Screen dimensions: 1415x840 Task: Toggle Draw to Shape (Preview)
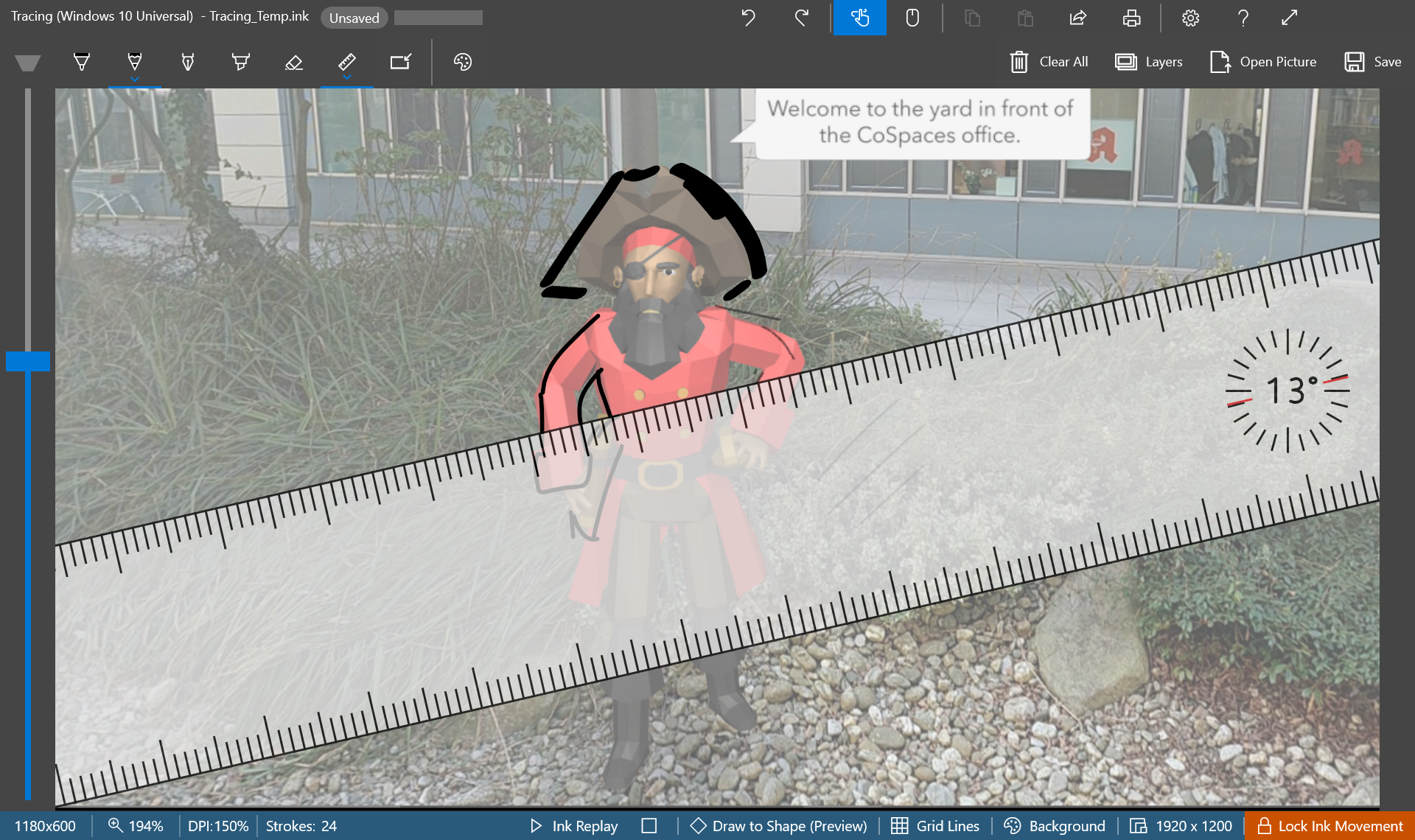(x=778, y=826)
